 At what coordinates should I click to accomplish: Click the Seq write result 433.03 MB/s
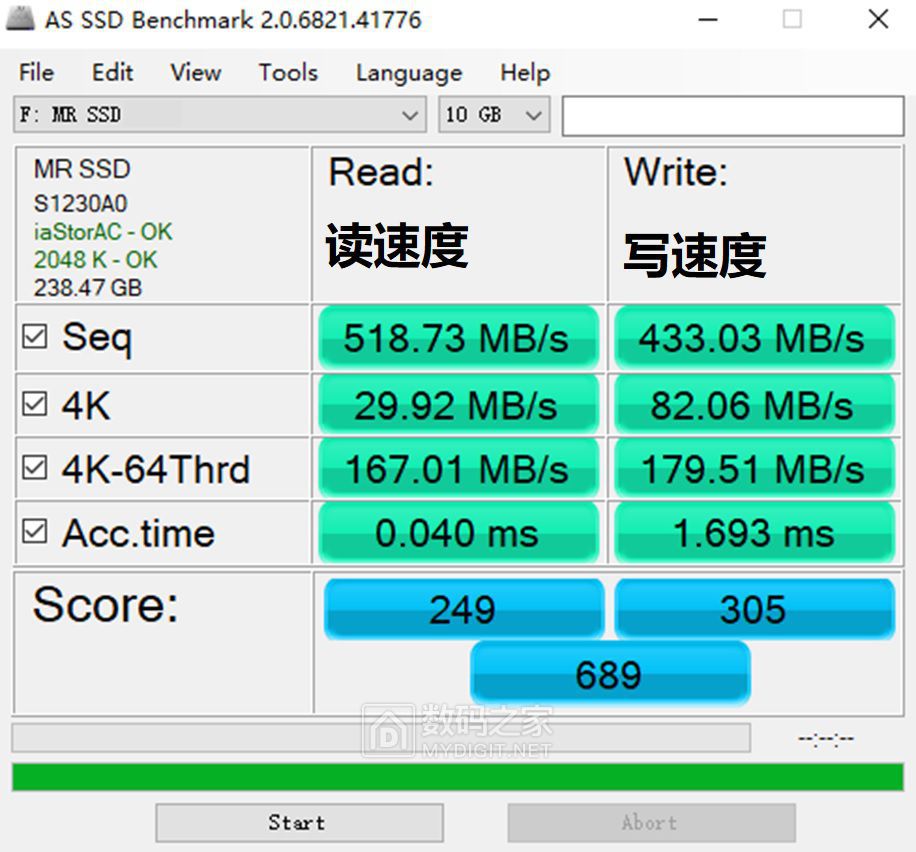point(754,338)
